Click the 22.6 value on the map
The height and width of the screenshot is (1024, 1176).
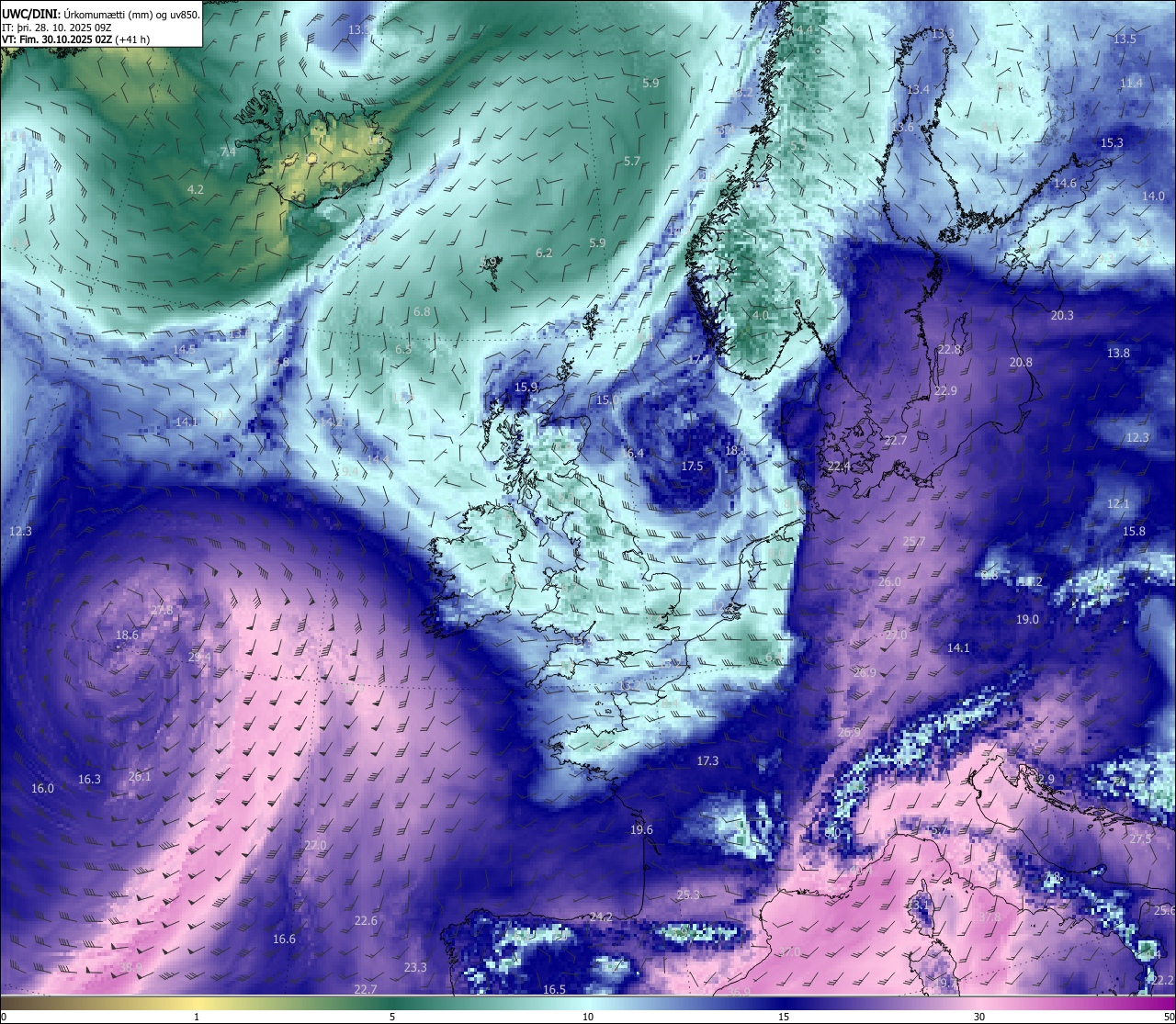coord(366,920)
